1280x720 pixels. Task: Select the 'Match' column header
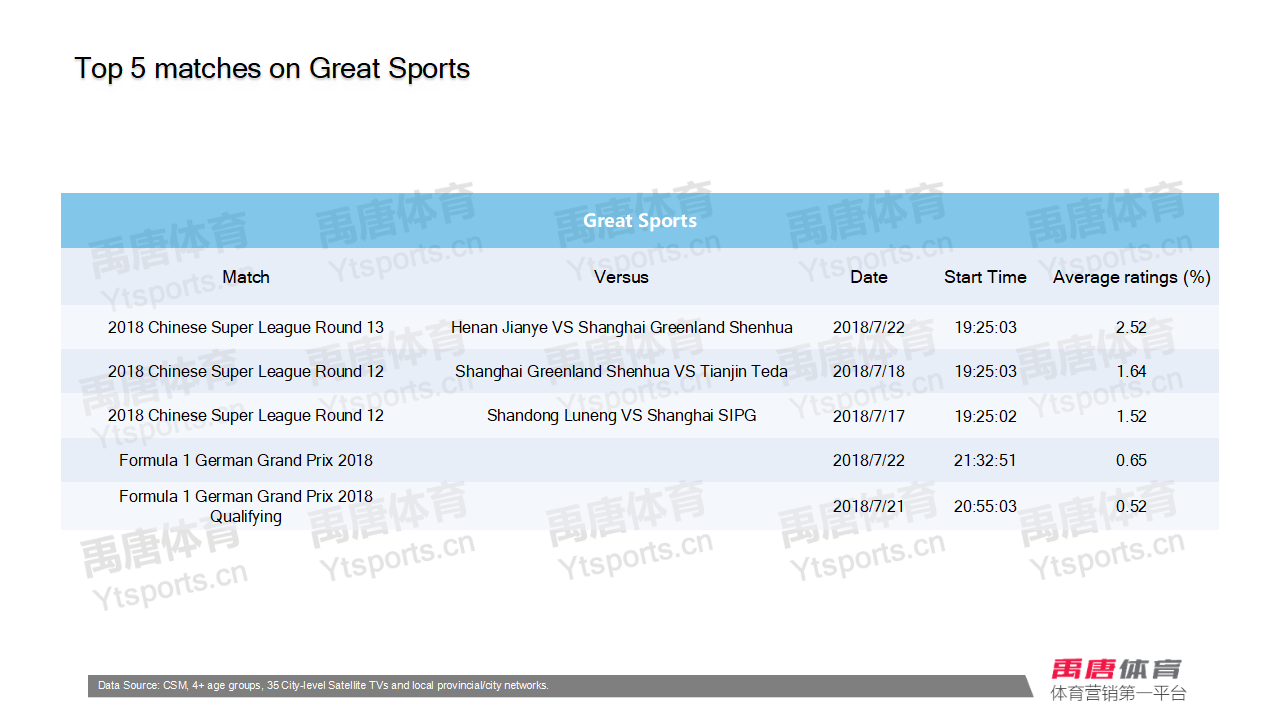point(246,277)
